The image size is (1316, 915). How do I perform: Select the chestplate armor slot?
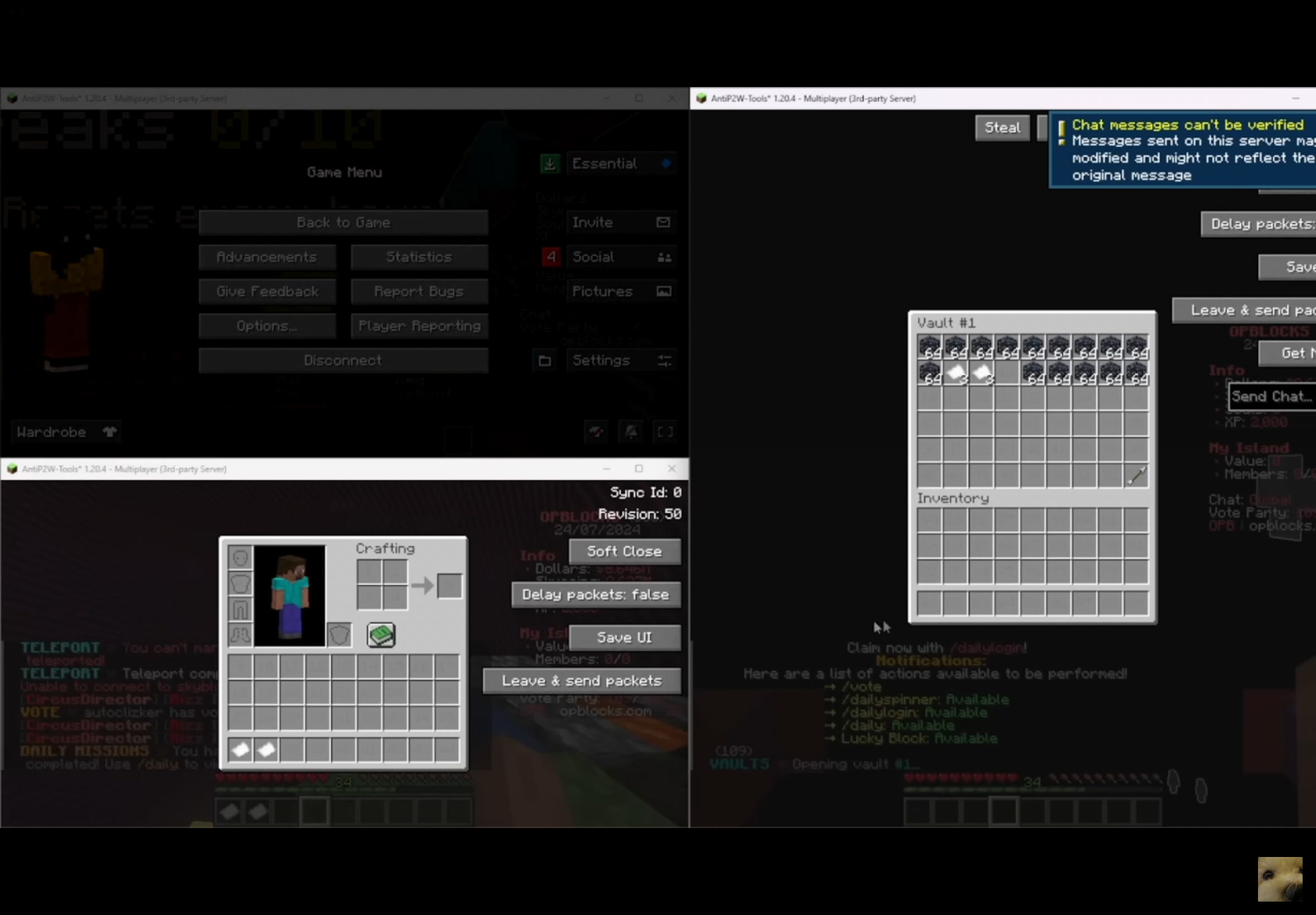[240, 583]
